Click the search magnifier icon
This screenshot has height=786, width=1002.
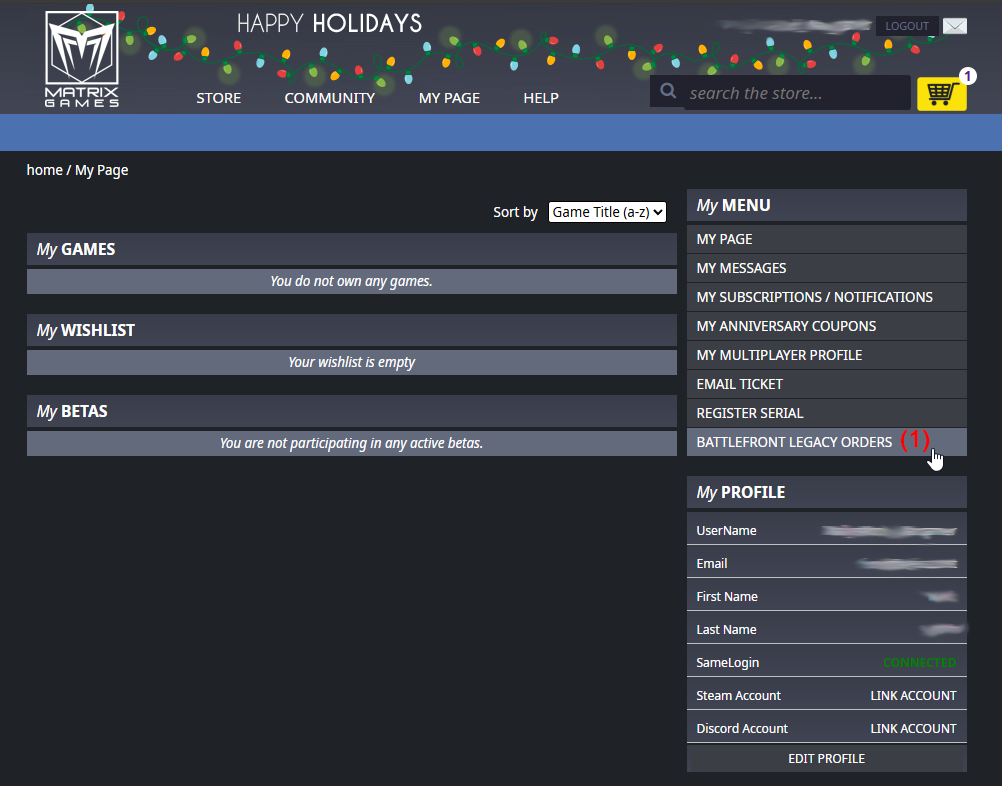coord(668,91)
